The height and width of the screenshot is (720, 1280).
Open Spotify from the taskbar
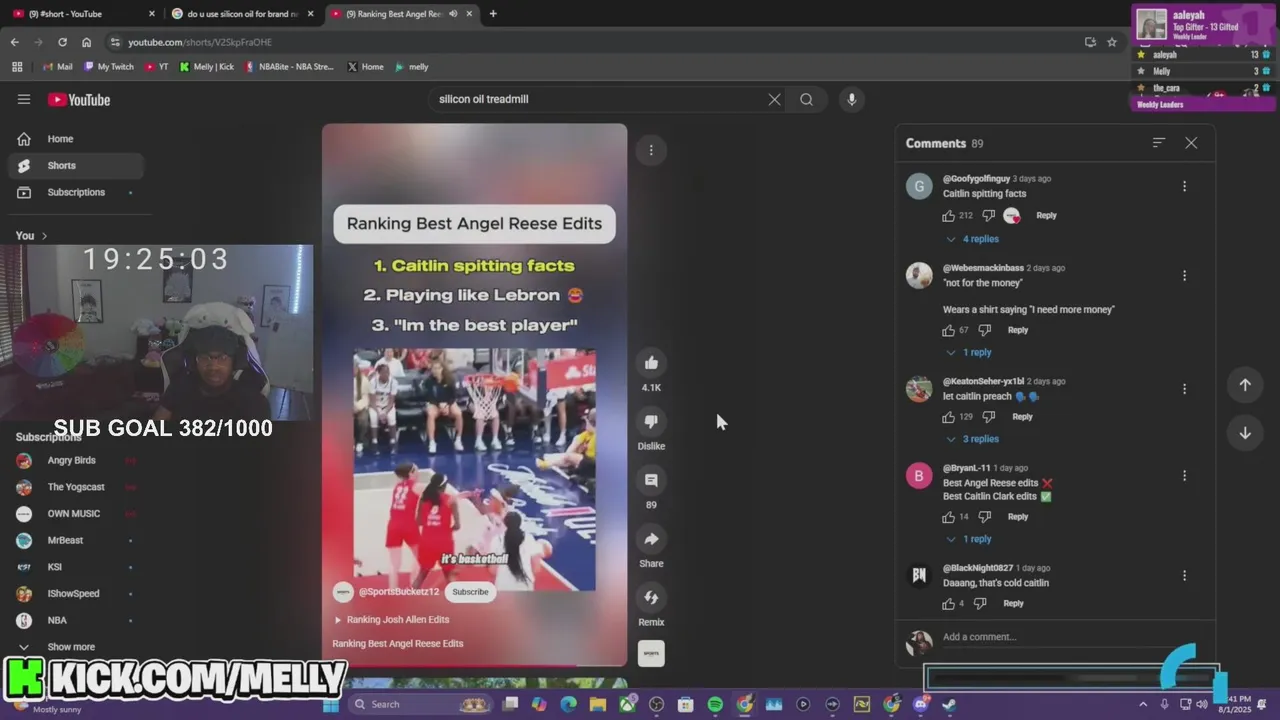[x=715, y=704]
